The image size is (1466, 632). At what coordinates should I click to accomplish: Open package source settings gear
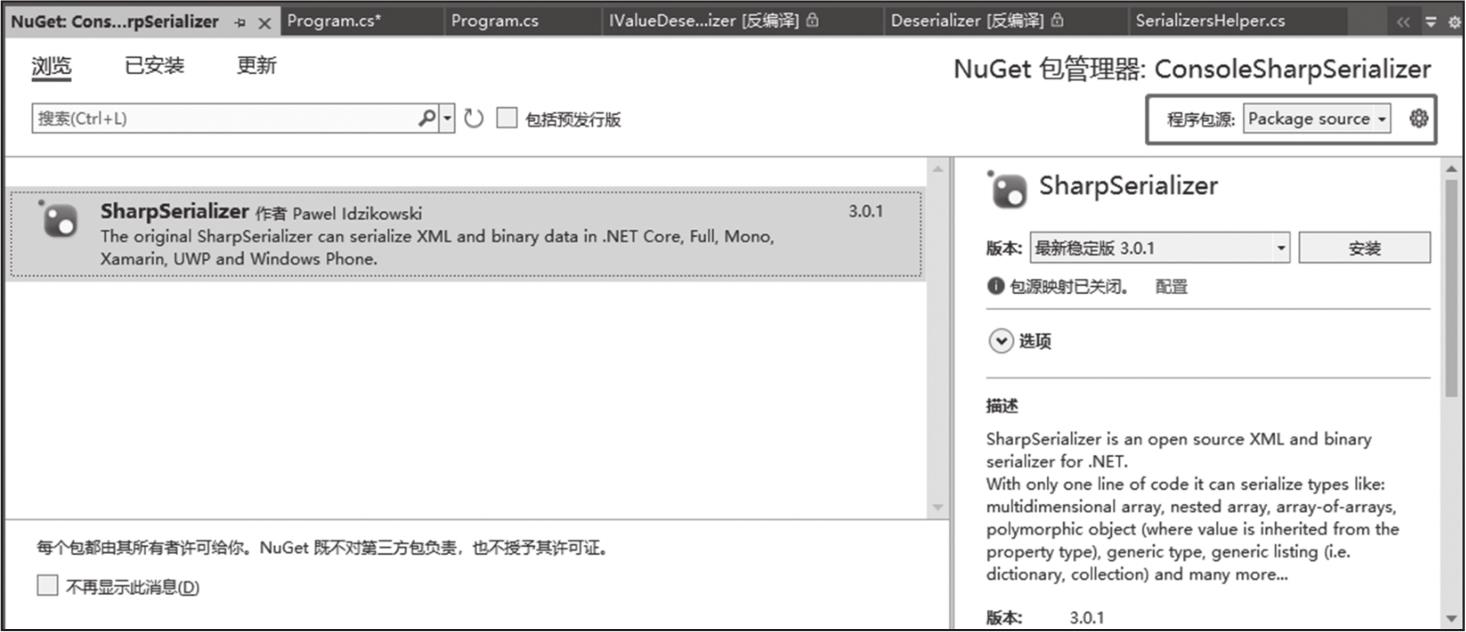[x=1419, y=118]
